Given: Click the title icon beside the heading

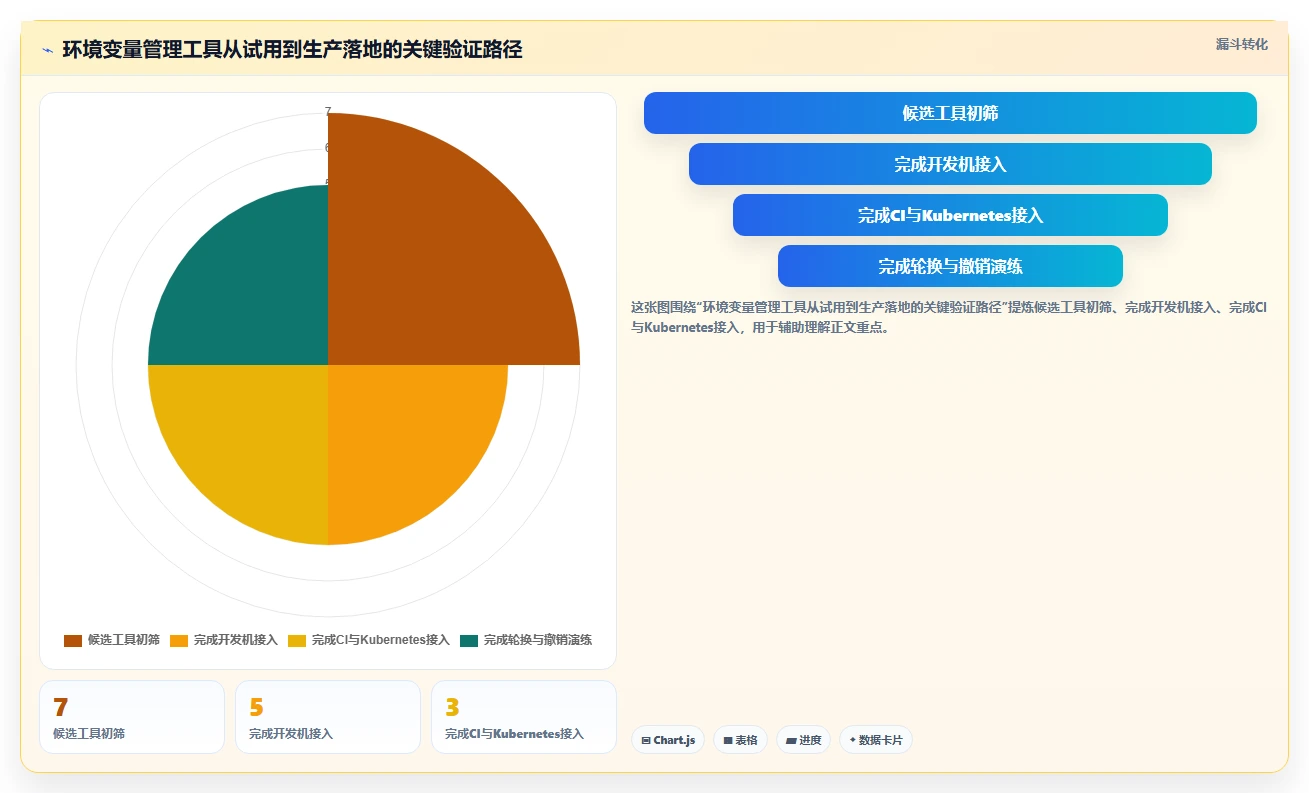Looking at the screenshot, I should (x=47, y=50).
